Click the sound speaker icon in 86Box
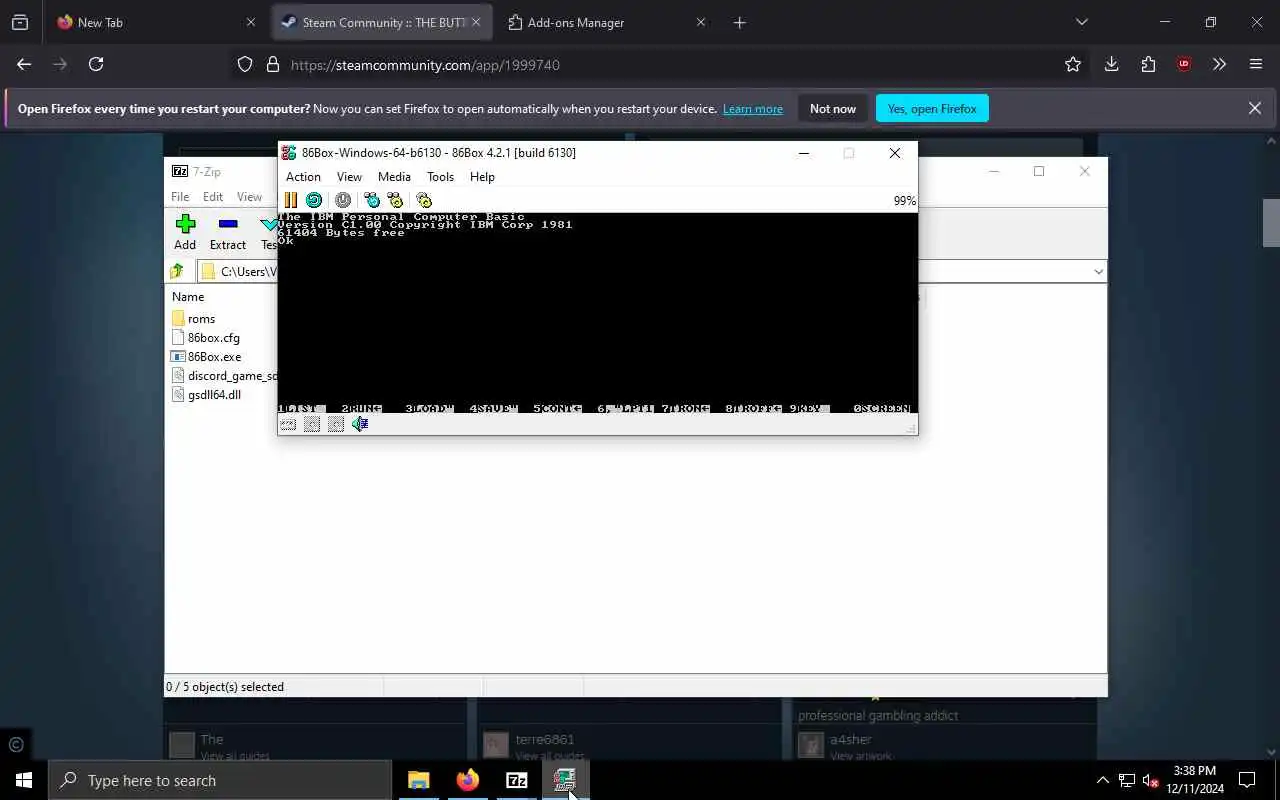This screenshot has width=1280, height=800. (360, 424)
